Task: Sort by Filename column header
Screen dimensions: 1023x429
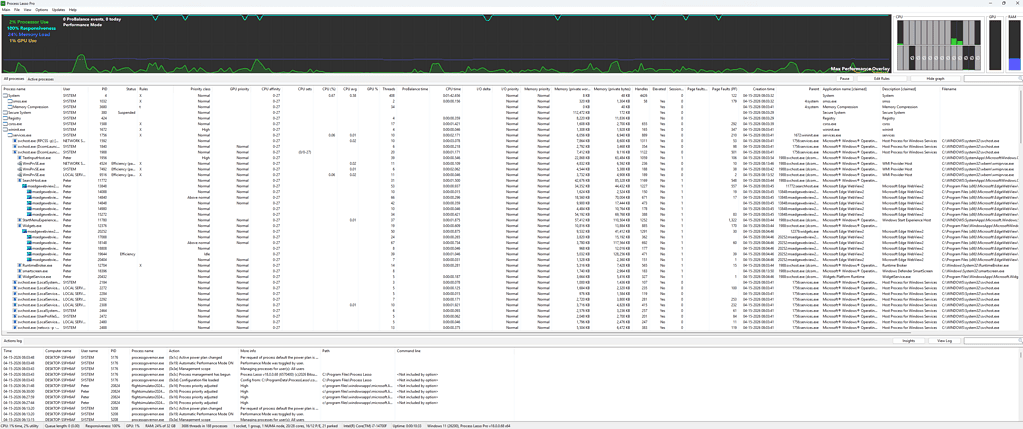Action: click(x=949, y=88)
